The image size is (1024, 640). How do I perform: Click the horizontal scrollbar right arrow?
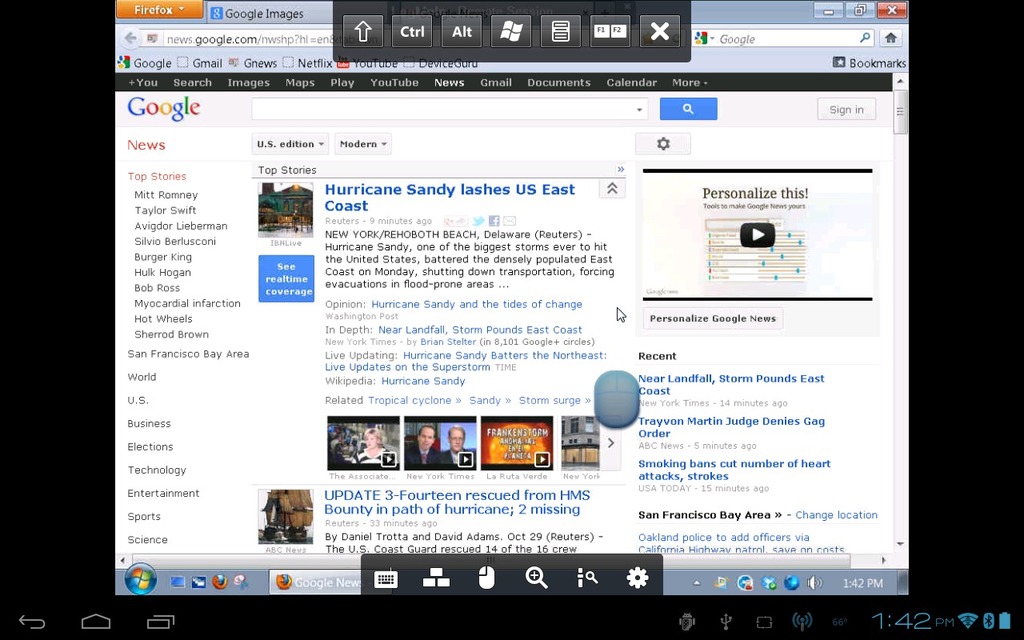(883, 560)
